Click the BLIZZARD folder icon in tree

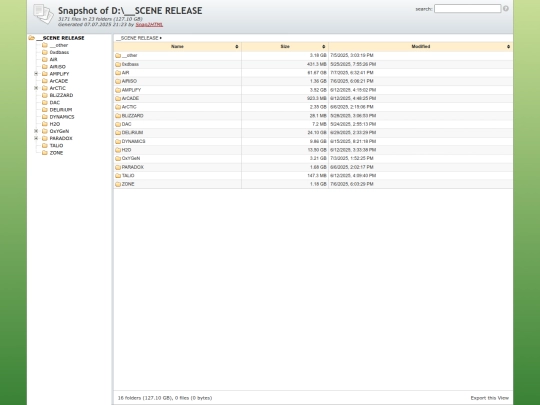[x=45, y=95]
